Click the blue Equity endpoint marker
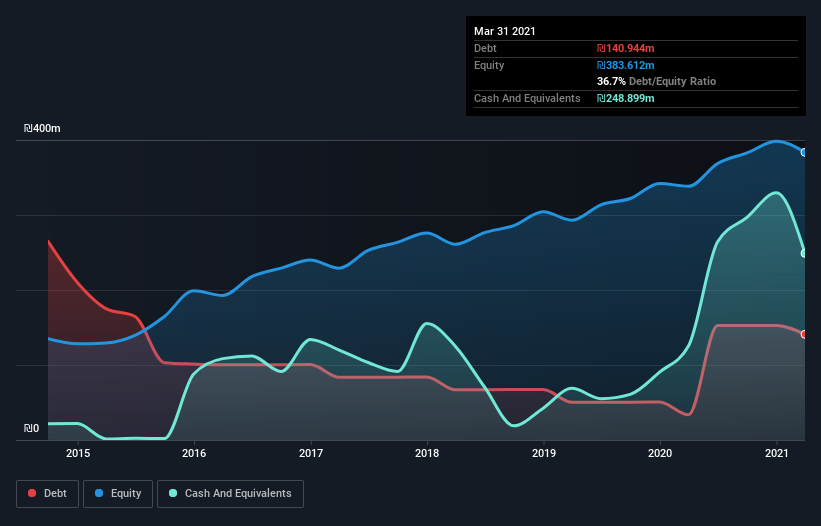The image size is (821, 526). [804, 152]
